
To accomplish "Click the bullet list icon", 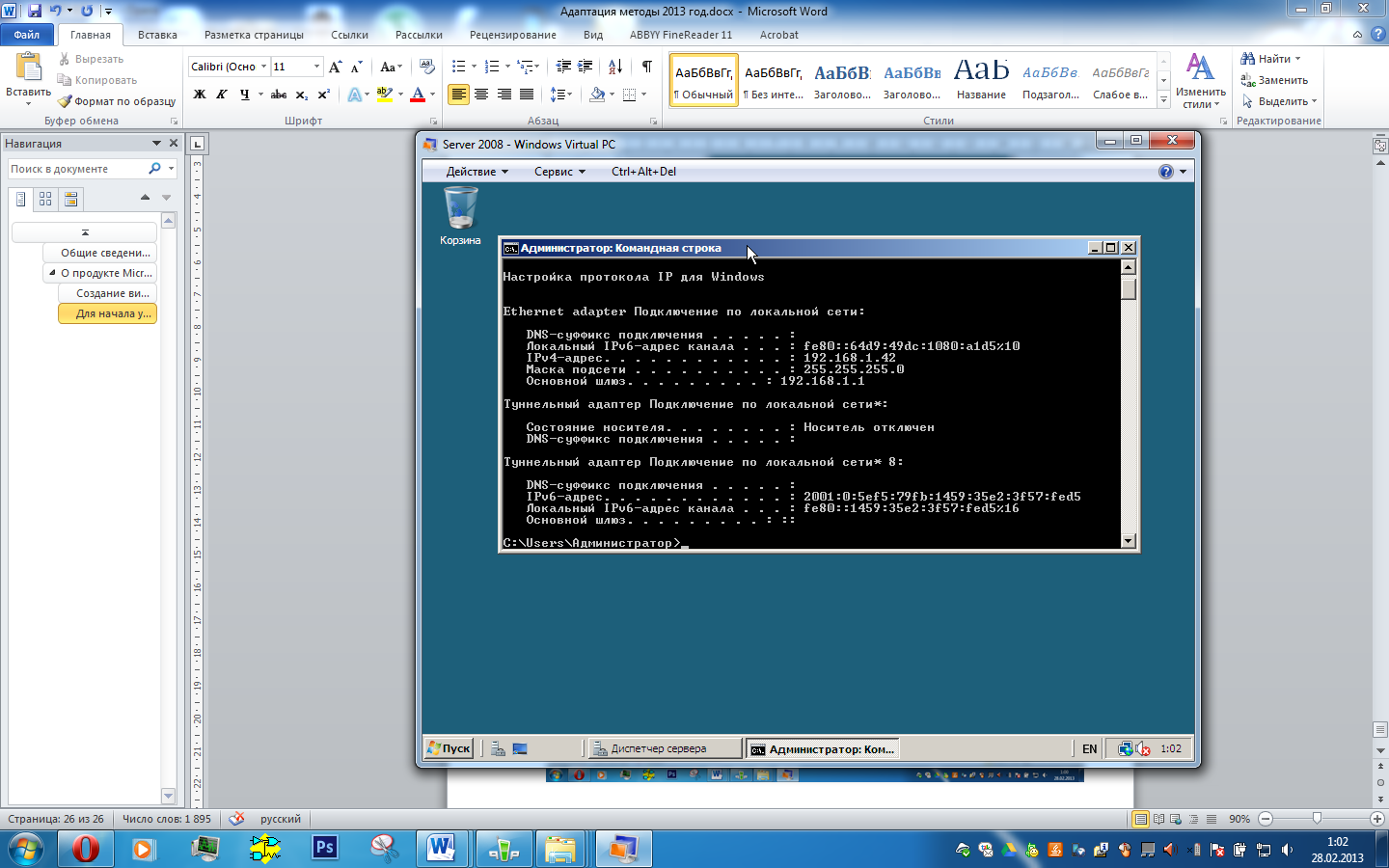I will click(458, 67).
